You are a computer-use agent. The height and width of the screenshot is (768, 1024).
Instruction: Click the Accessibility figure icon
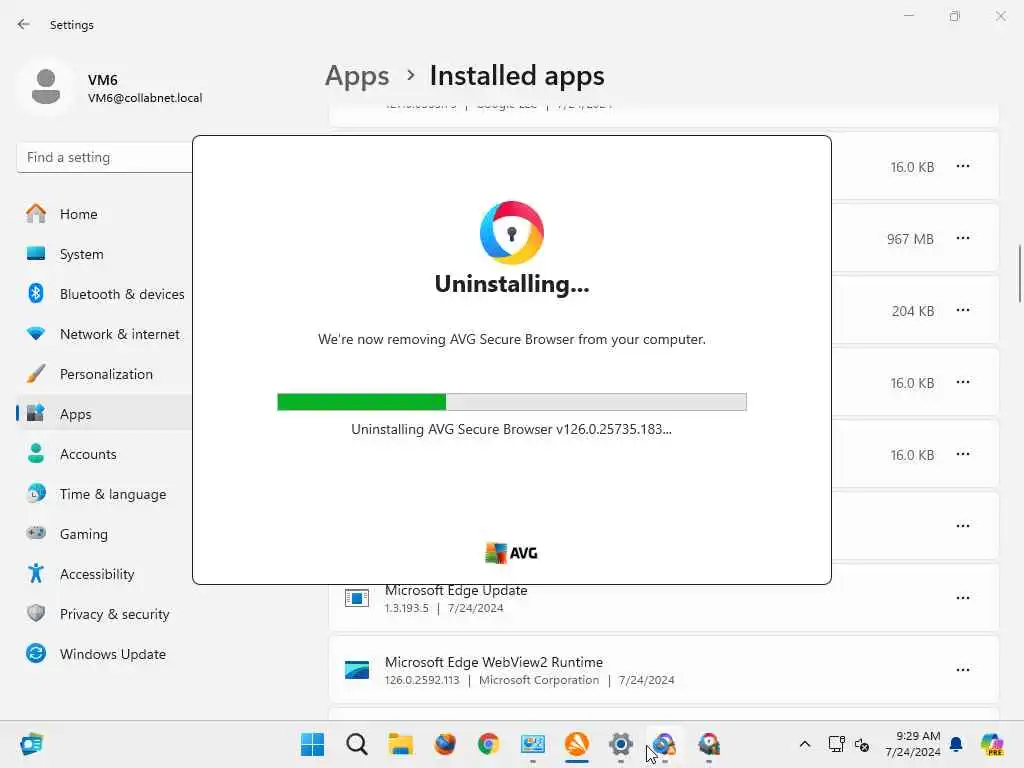[x=36, y=573]
